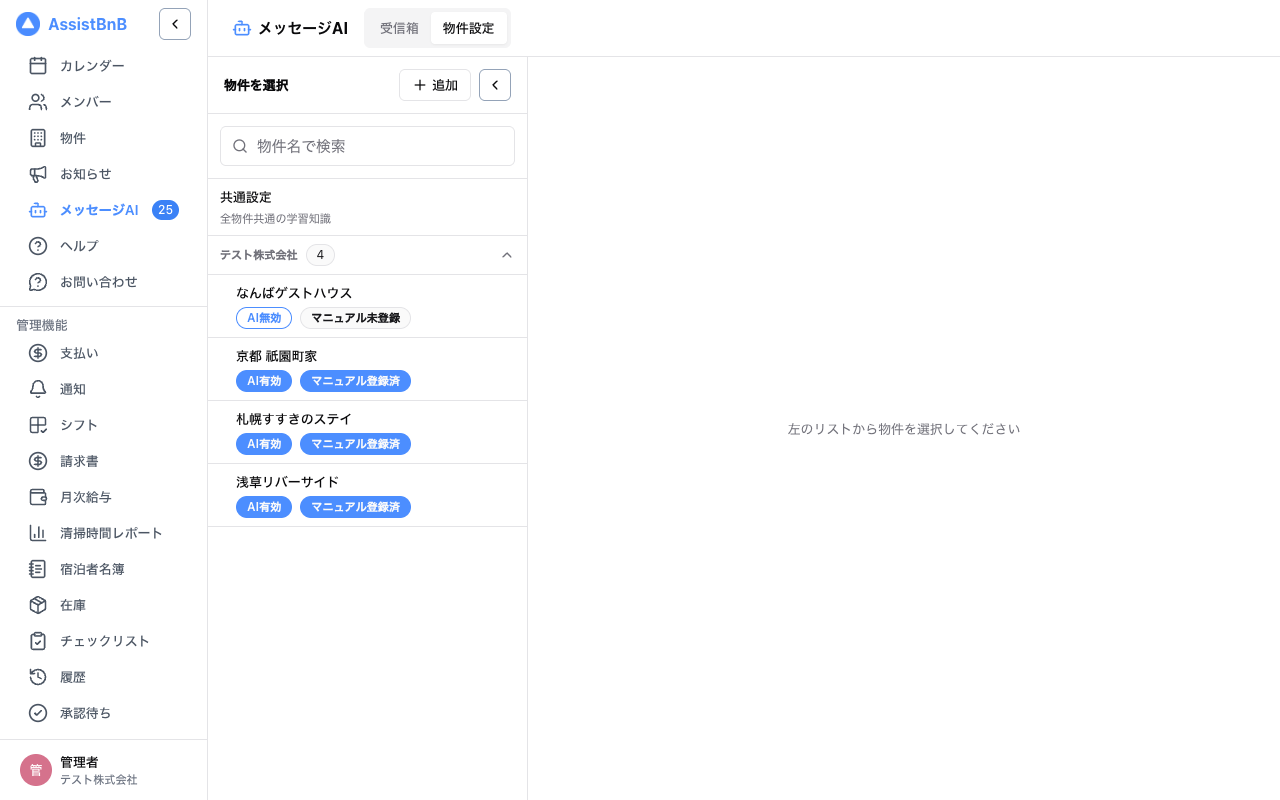Select なんばゲストハウス property
The height and width of the screenshot is (800, 1280).
tap(367, 306)
